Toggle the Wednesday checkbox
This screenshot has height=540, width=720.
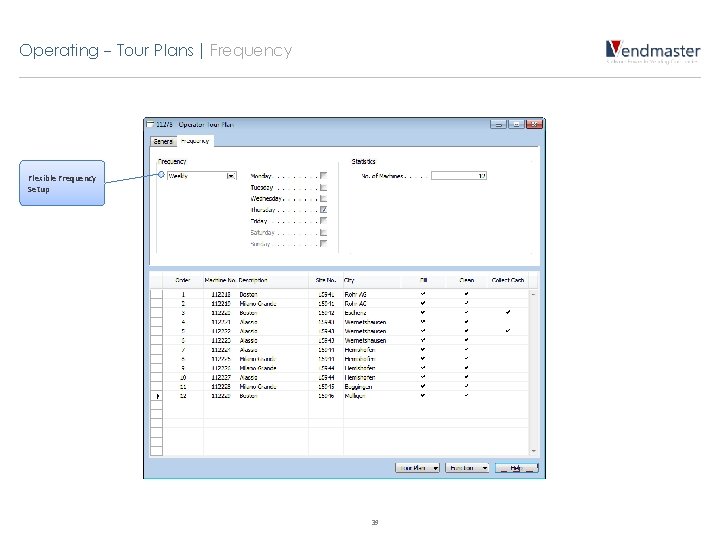(323, 198)
